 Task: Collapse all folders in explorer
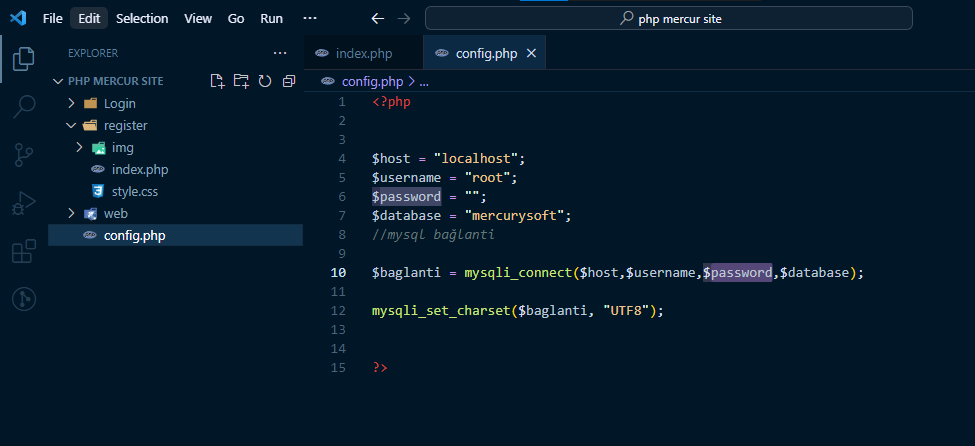click(x=289, y=81)
